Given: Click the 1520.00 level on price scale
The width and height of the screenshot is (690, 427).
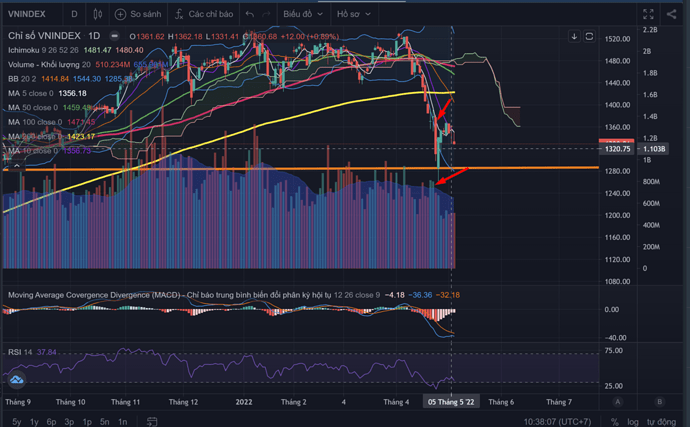Looking at the screenshot, I should pyautogui.click(x=617, y=39).
